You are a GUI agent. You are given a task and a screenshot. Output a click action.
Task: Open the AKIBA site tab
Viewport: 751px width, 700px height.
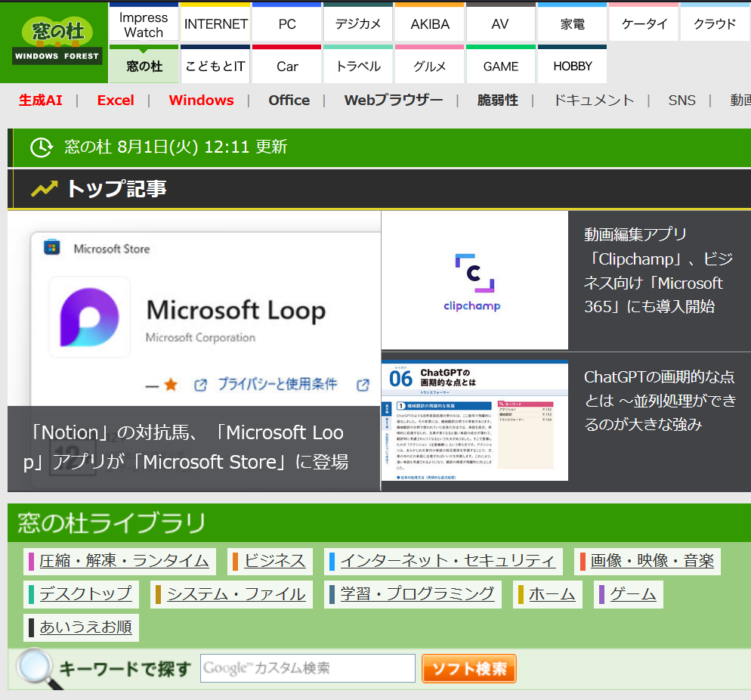(x=429, y=24)
